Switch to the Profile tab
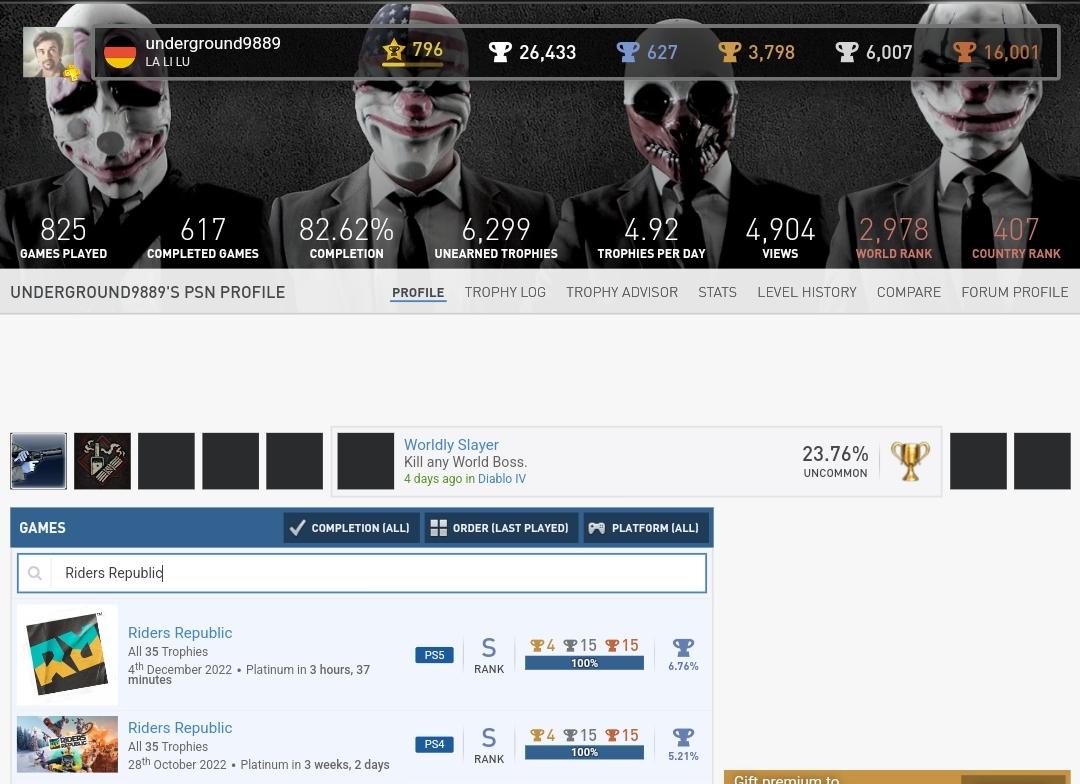1080x784 pixels. click(x=418, y=292)
